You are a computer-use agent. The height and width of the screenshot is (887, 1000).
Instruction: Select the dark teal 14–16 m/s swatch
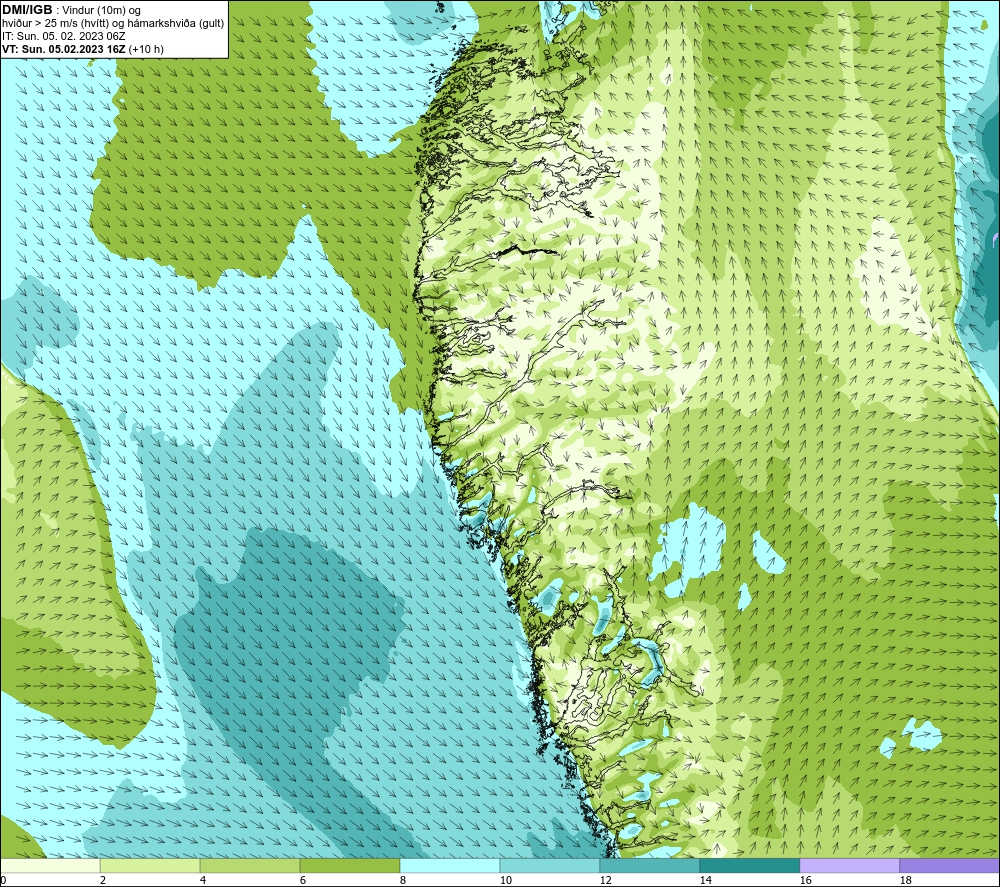749,865
